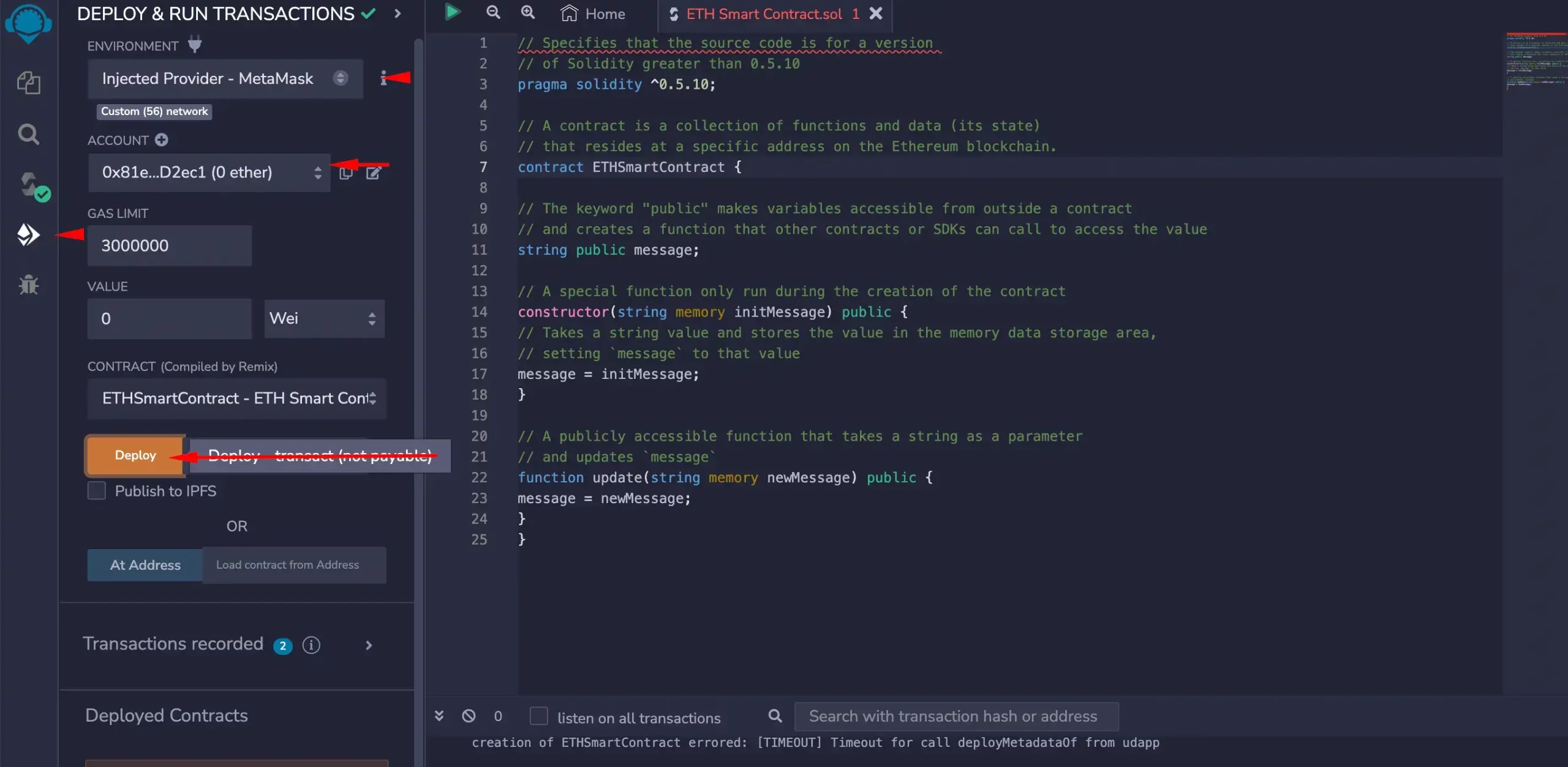Viewport: 1568px width, 767px height.
Task: Toggle Publish to IPFS checkbox
Action: pos(97,490)
